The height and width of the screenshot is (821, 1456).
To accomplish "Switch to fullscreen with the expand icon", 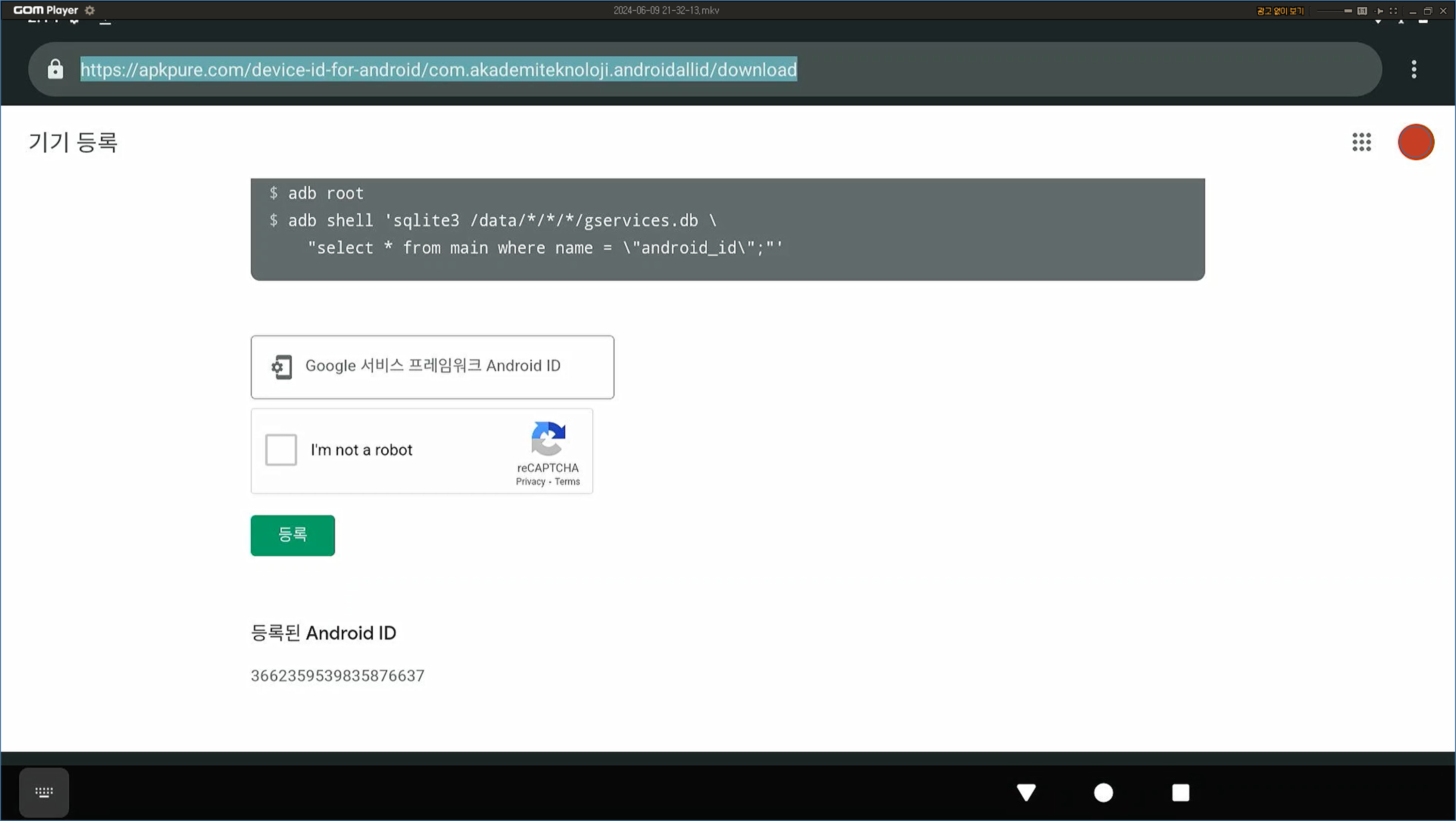I will click(1393, 11).
